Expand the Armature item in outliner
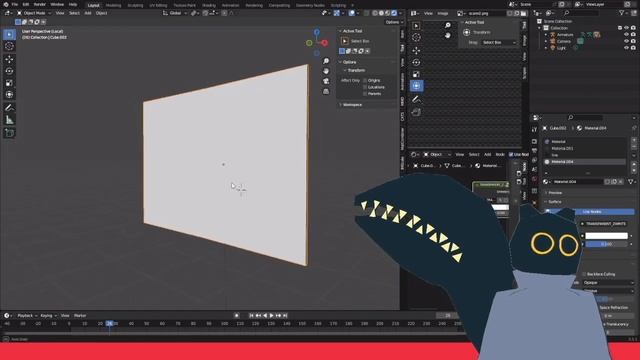640x360 pixels. click(546, 35)
